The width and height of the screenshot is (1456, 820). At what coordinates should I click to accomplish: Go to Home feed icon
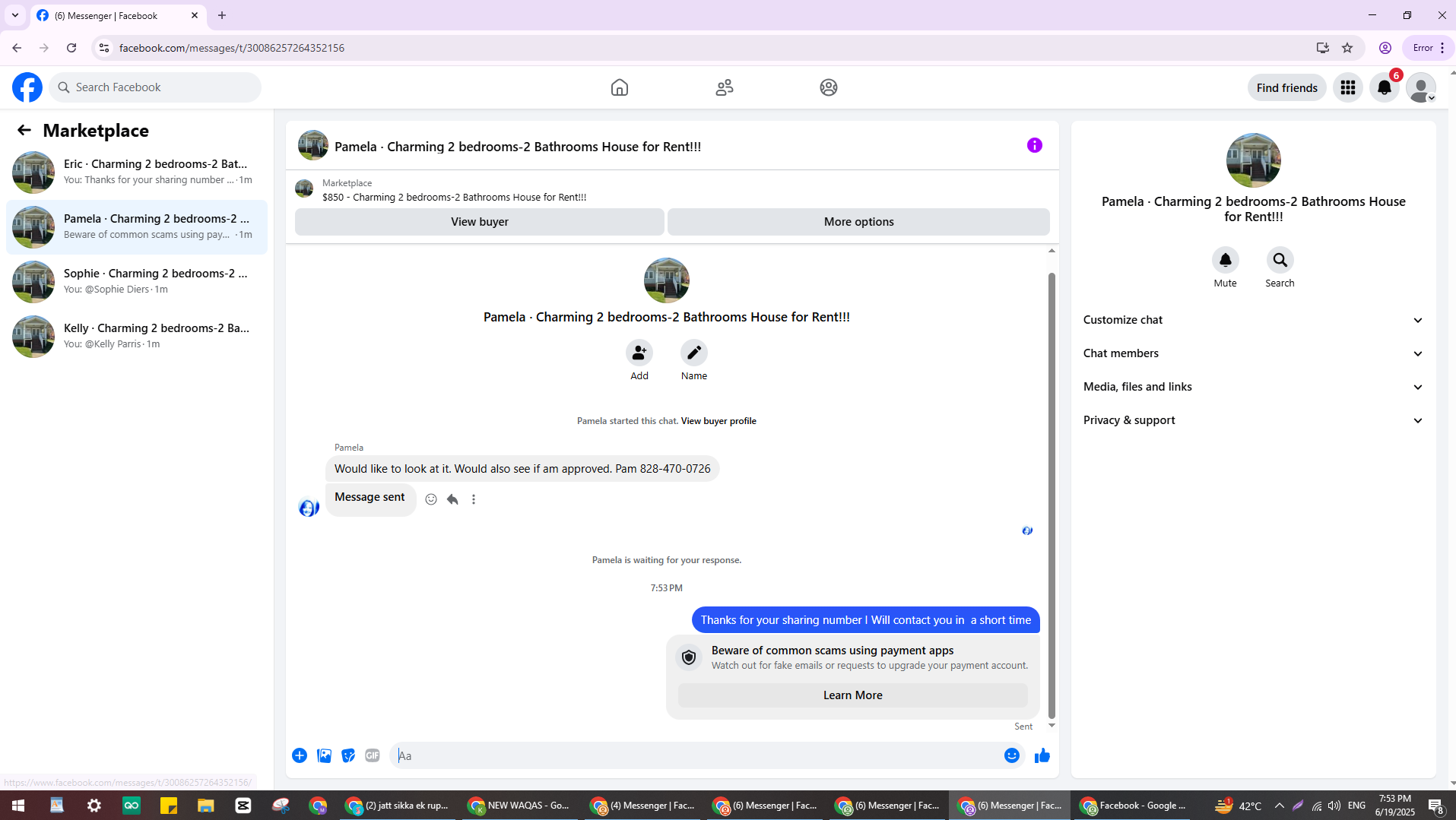tap(620, 87)
